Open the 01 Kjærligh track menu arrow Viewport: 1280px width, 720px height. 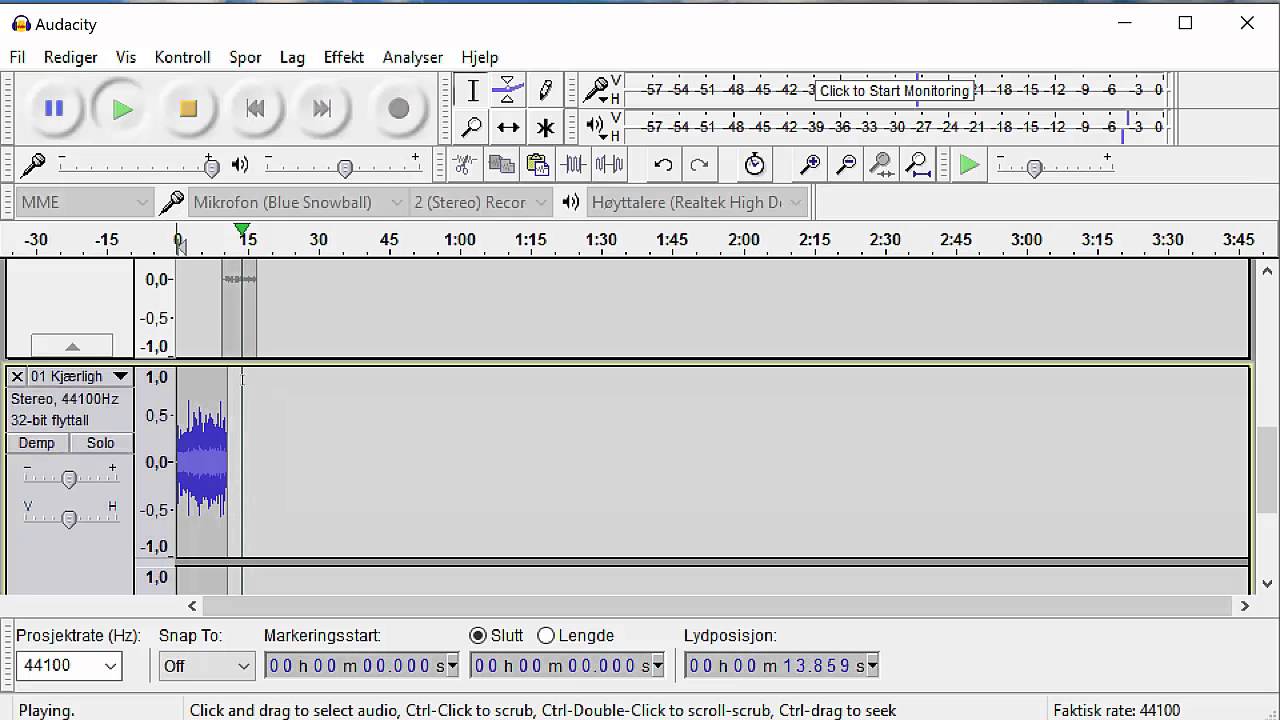click(x=120, y=376)
